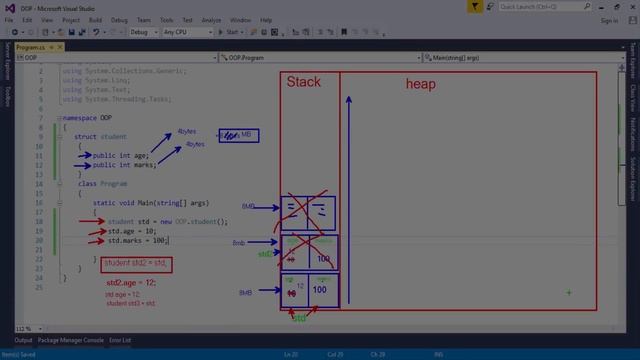The height and width of the screenshot is (360, 640).
Task: Open the Output panel tab
Action: [23, 340]
